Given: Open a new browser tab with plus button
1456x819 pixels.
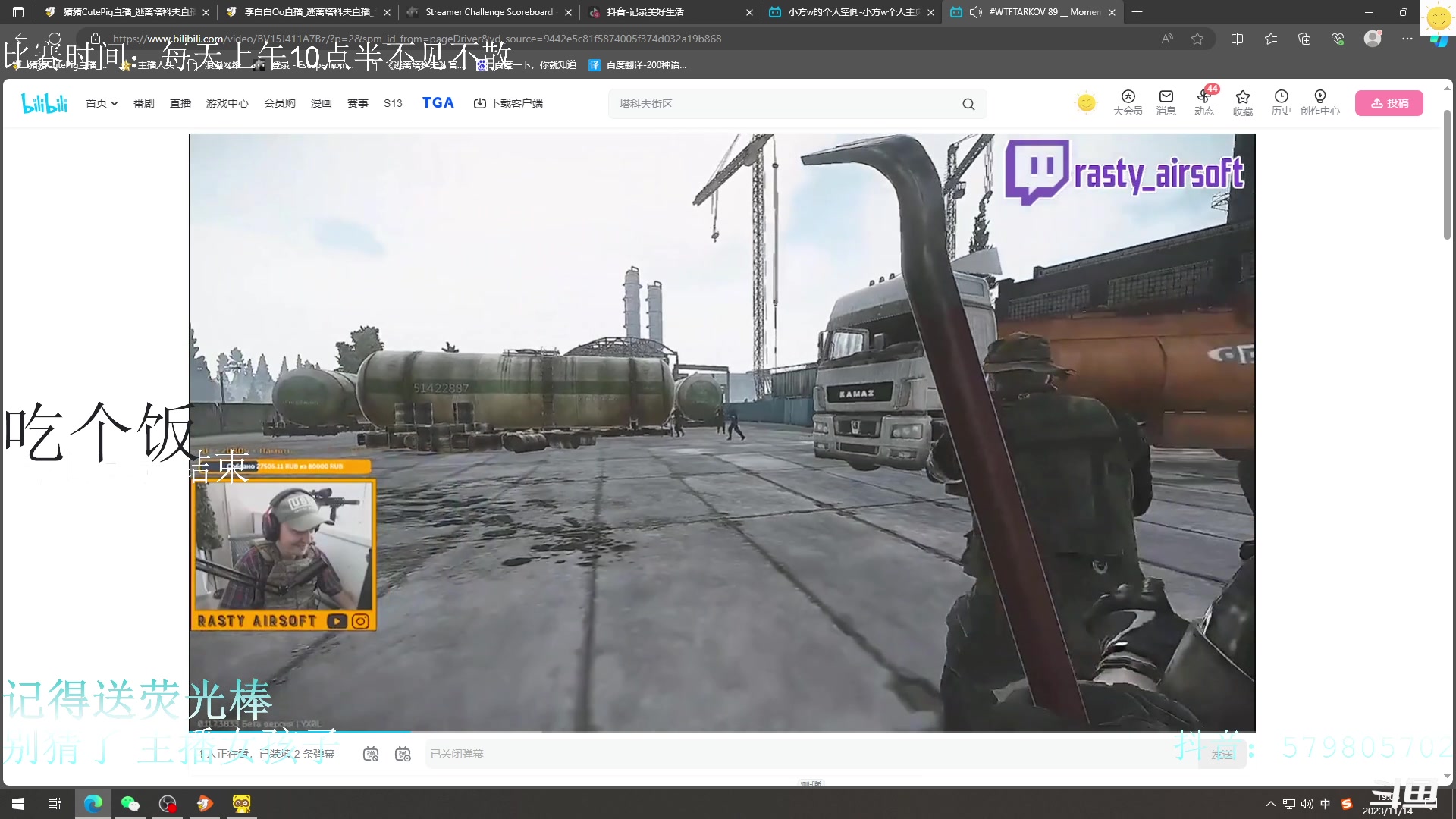Looking at the screenshot, I should 1137,12.
